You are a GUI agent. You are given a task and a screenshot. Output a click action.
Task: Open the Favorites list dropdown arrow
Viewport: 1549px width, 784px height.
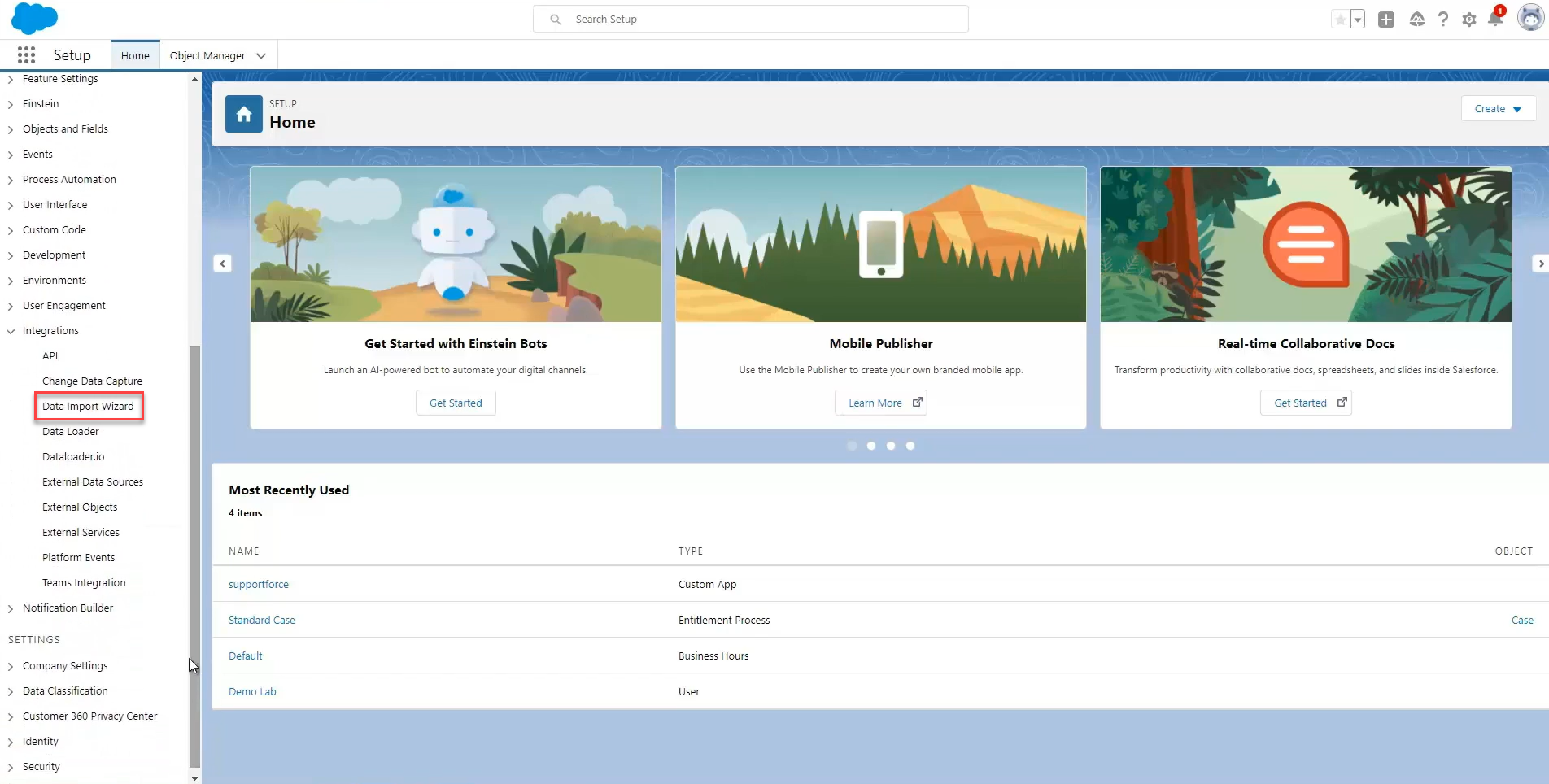point(1358,20)
